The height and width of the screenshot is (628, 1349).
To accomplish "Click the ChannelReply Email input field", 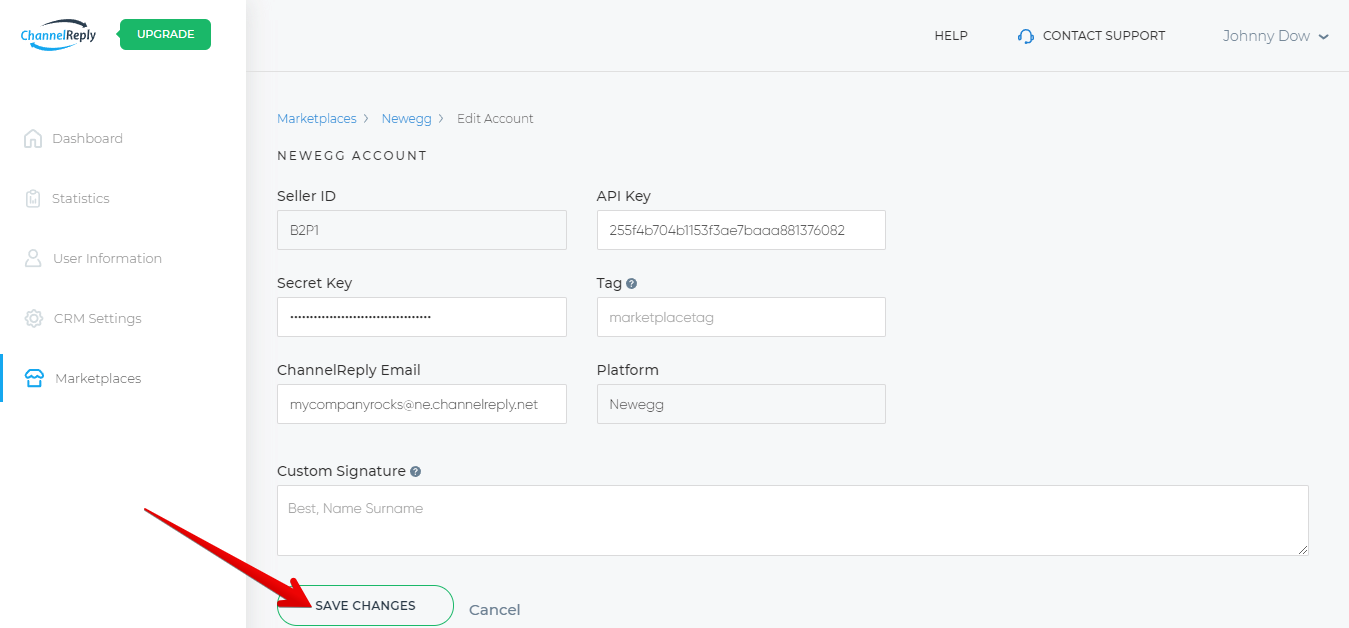I will [421, 404].
